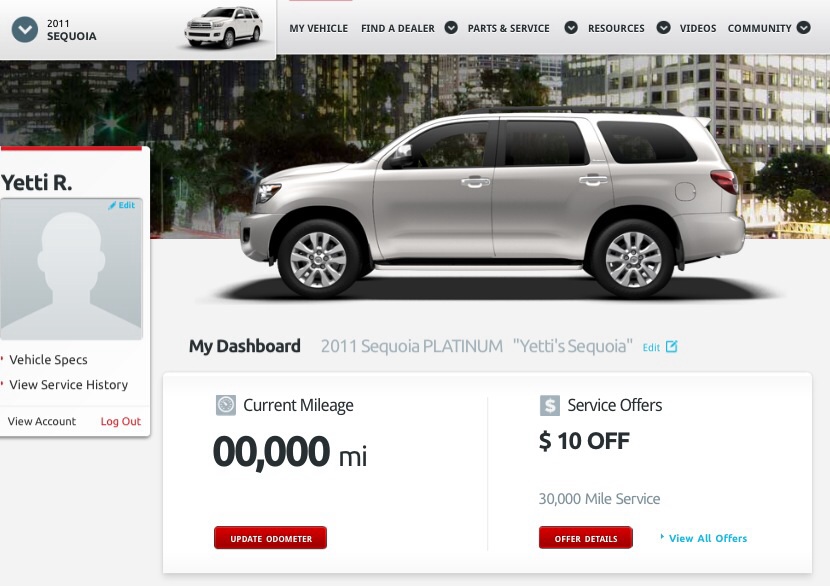Click the profile avatar placeholder image

click(71, 269)
